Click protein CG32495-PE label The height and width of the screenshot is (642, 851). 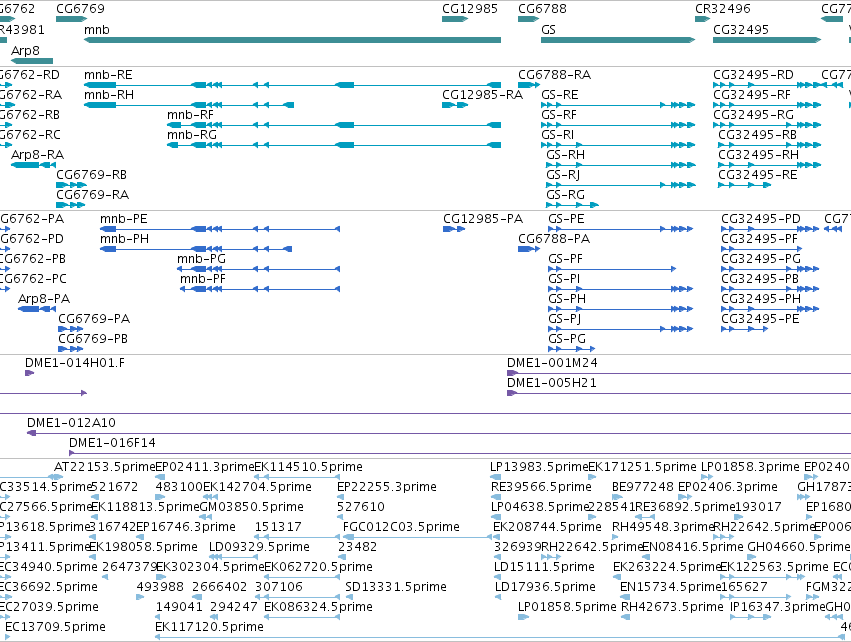pos(760,319)
